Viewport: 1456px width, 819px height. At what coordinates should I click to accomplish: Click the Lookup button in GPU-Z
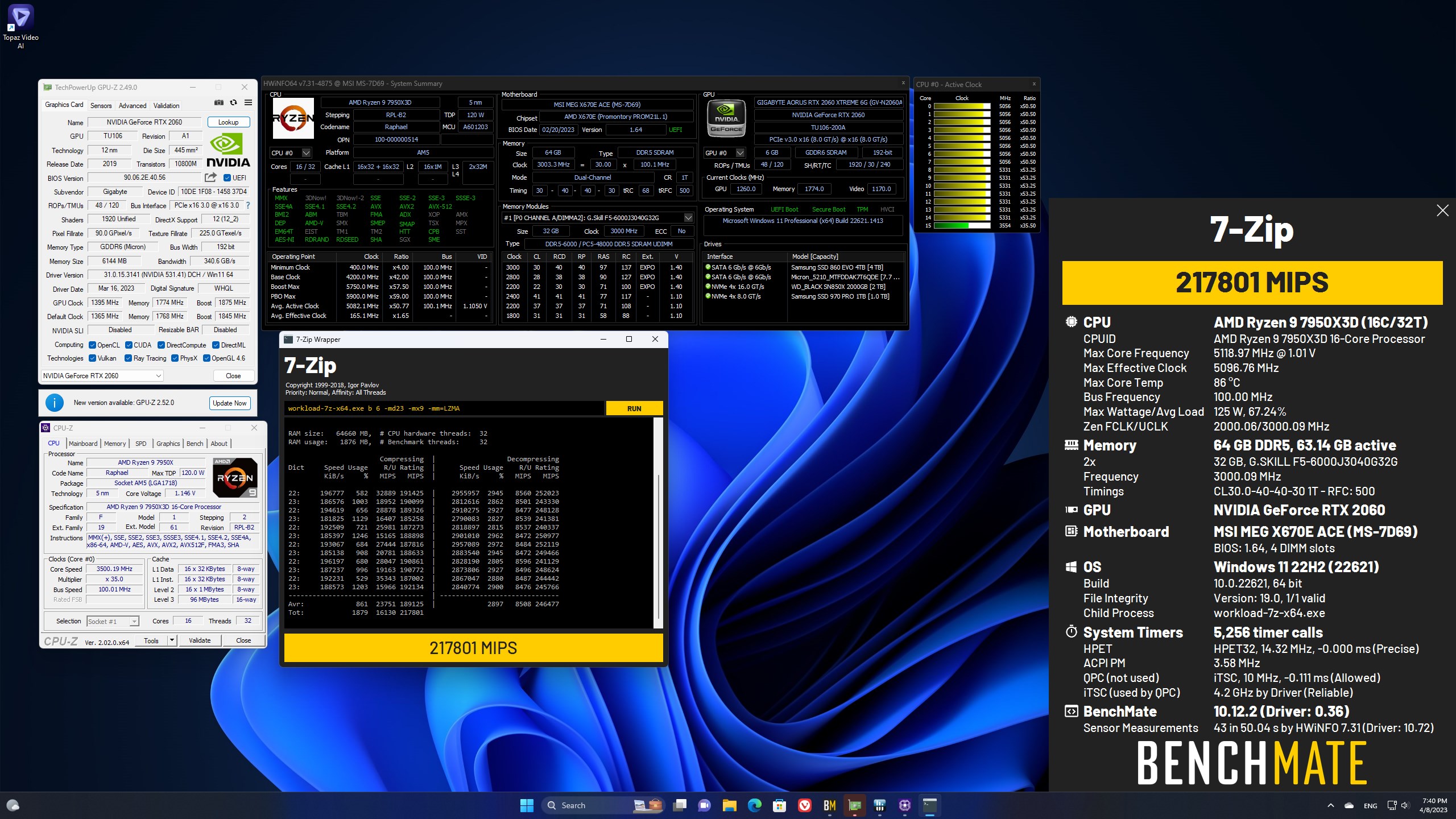[229, 122]
